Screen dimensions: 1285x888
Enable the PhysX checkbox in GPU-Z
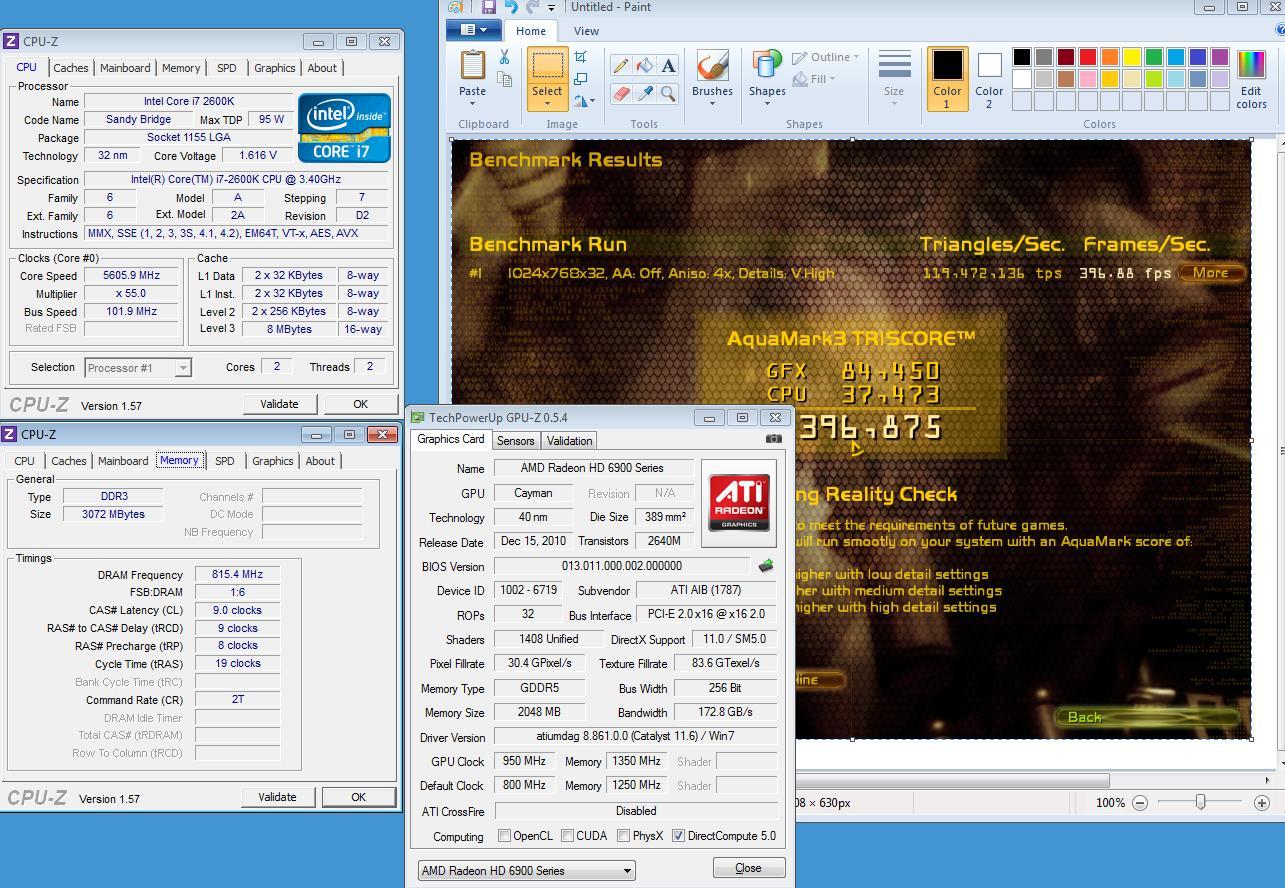click(624, 836)
